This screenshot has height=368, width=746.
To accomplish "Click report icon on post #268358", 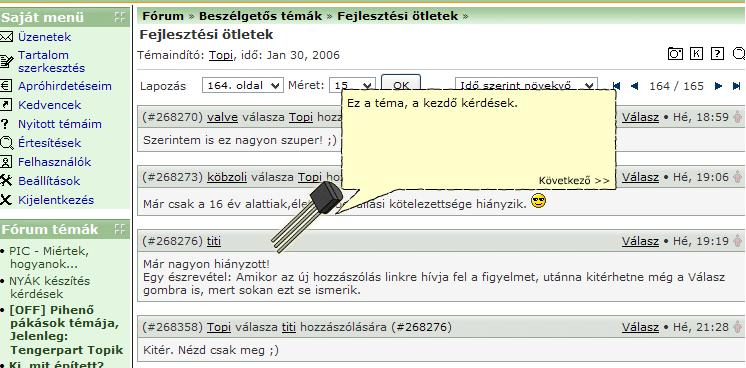I will (737, 327).
